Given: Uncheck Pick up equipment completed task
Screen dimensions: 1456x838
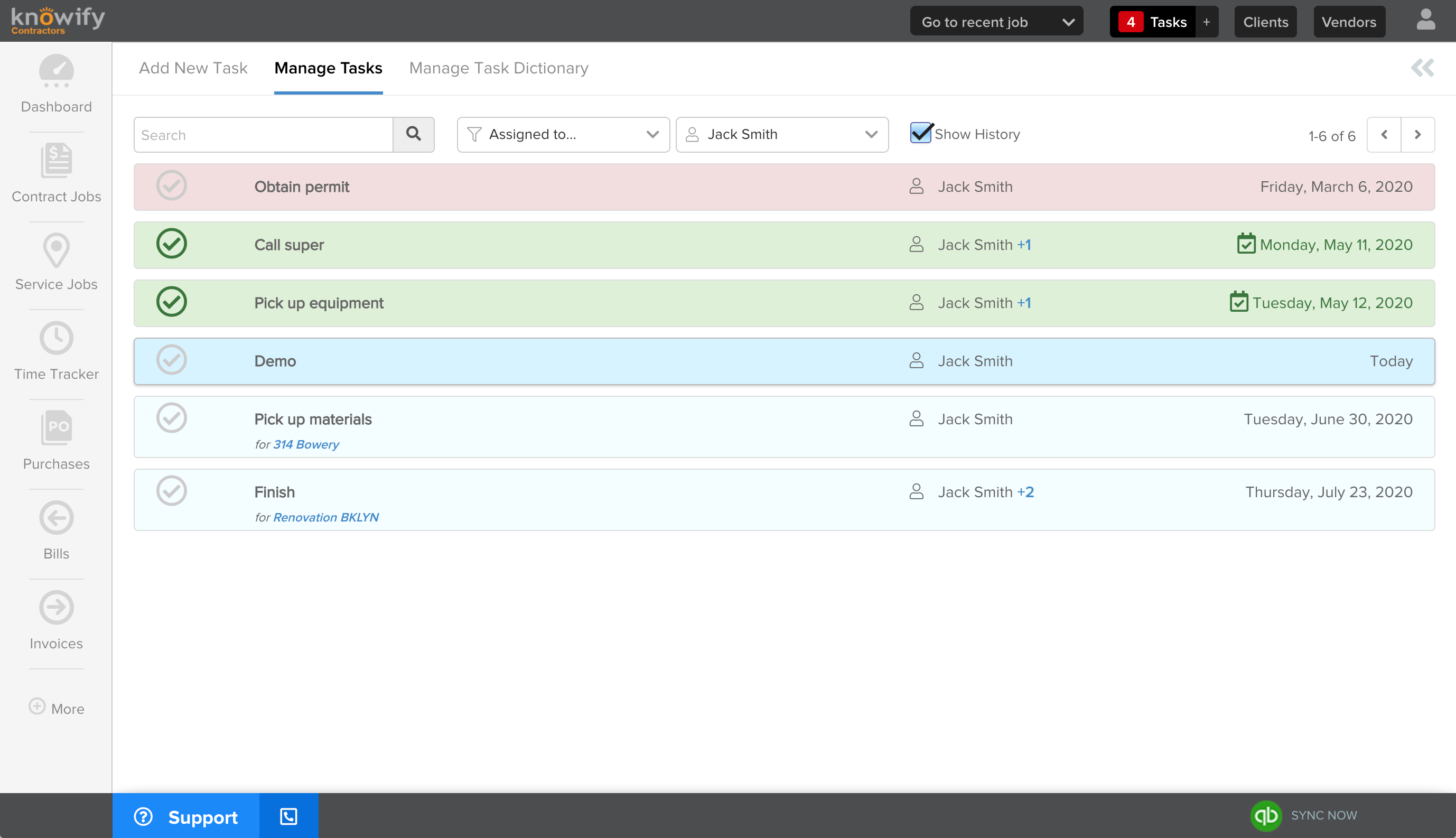Looking at the screenshot, I should click(x=172, y=302).
